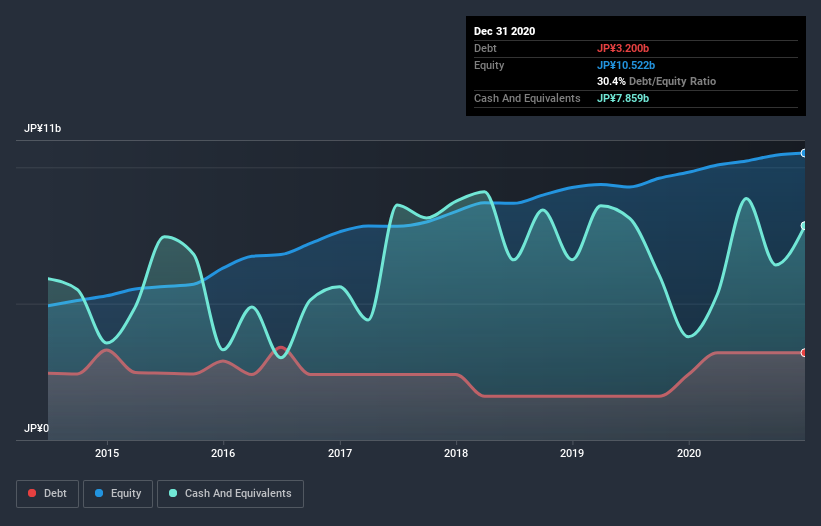Click the 2020 x-axis label
This screenshot has width=821, height=526.
pyautogui.click(x=689, y=453)
